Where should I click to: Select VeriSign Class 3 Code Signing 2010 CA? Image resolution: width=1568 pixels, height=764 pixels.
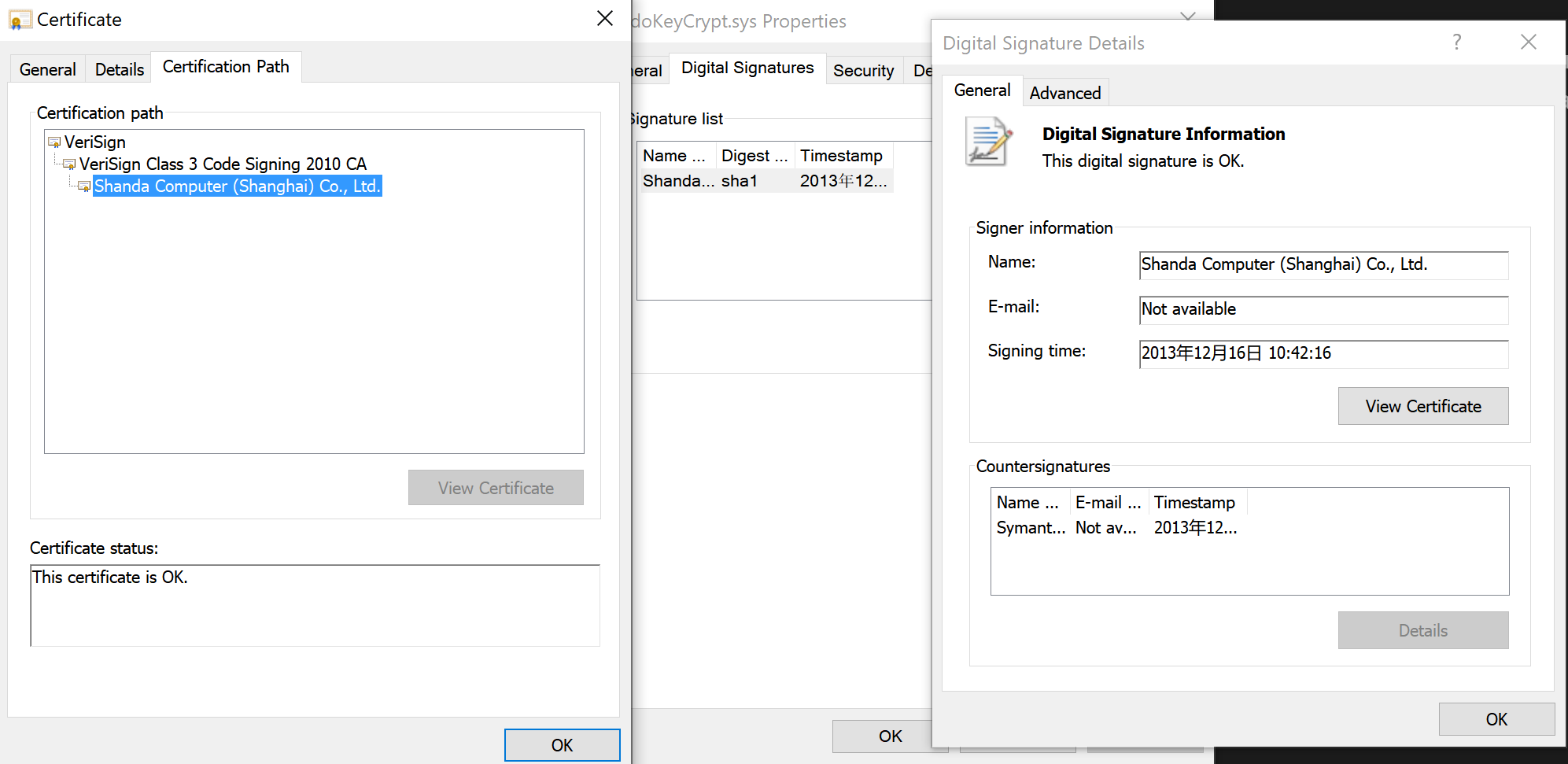click(223, 164)
